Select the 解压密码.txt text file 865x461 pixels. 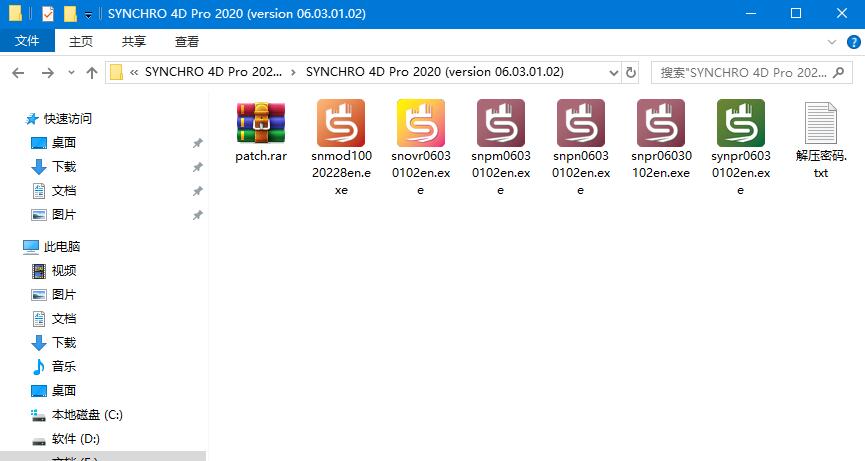[821, 140]
